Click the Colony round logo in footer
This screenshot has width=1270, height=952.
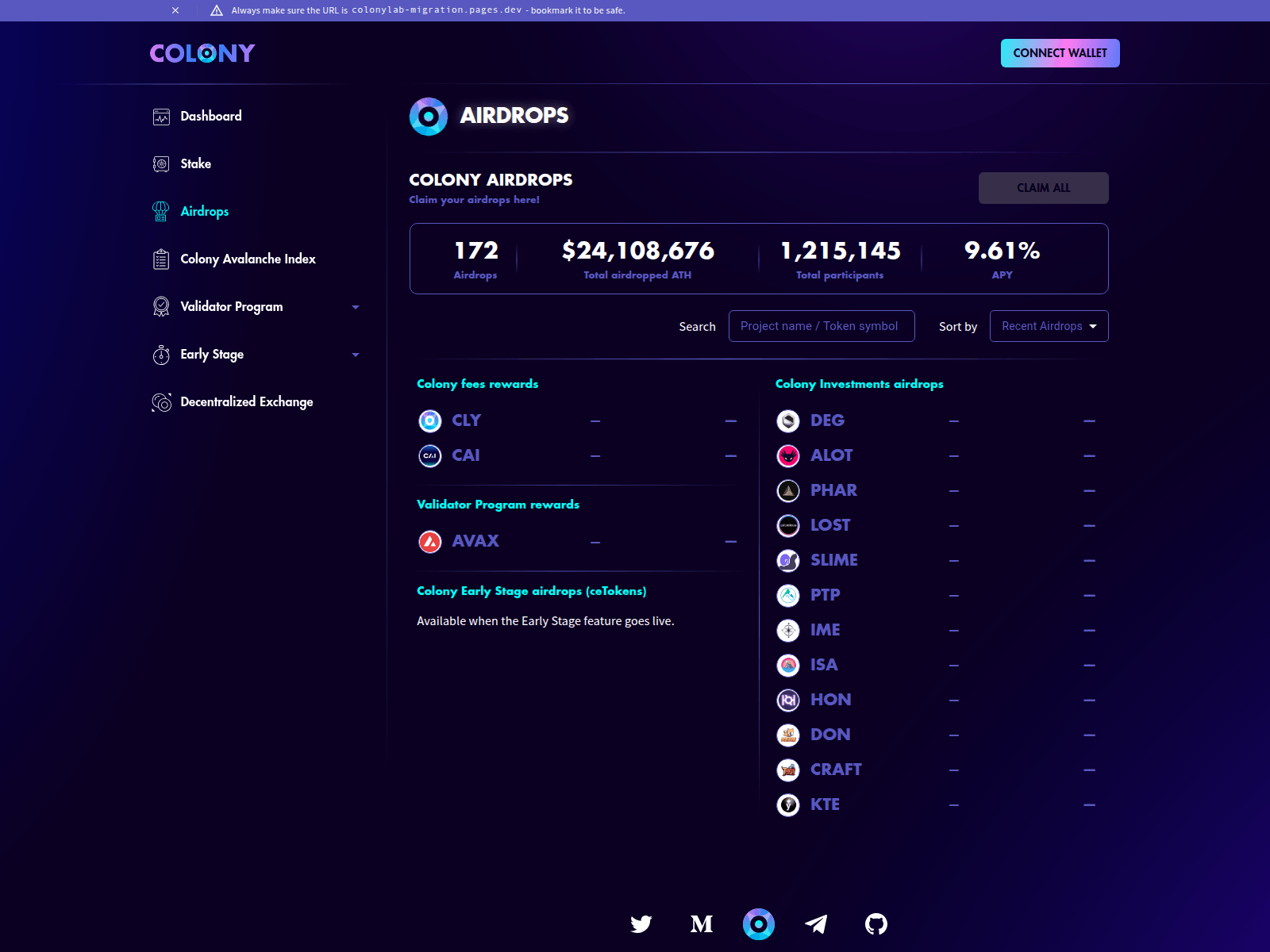tap(758, 924)
